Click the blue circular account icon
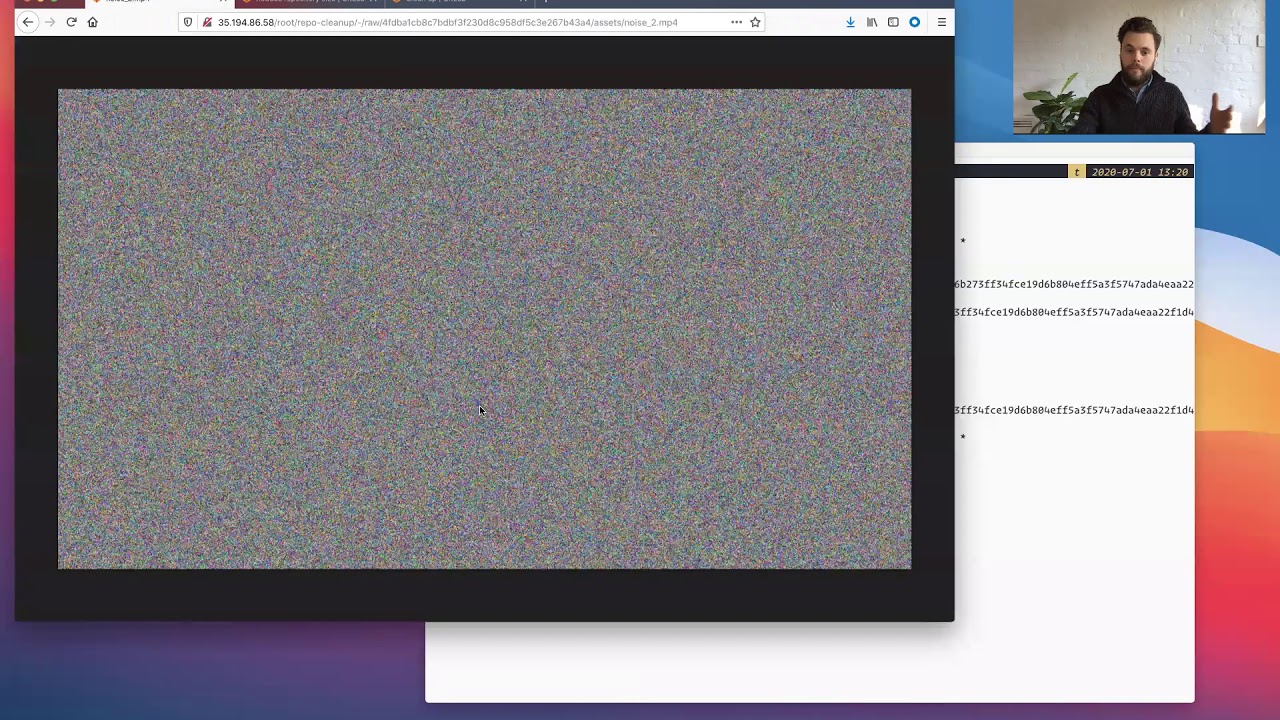The width and height of the screenshot is (1280, 720). pyautogui.click(x=914, y=22)
